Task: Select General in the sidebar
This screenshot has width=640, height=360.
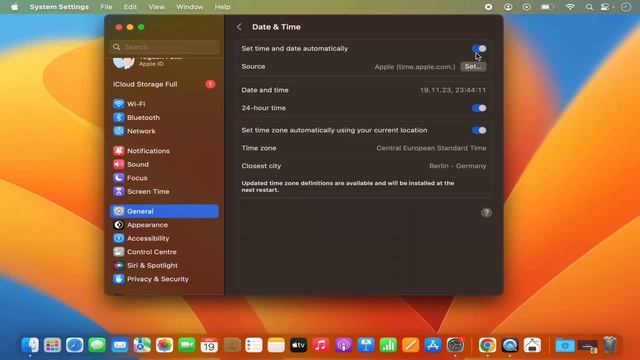Action: pyautogui.click(x=164, y=211)
